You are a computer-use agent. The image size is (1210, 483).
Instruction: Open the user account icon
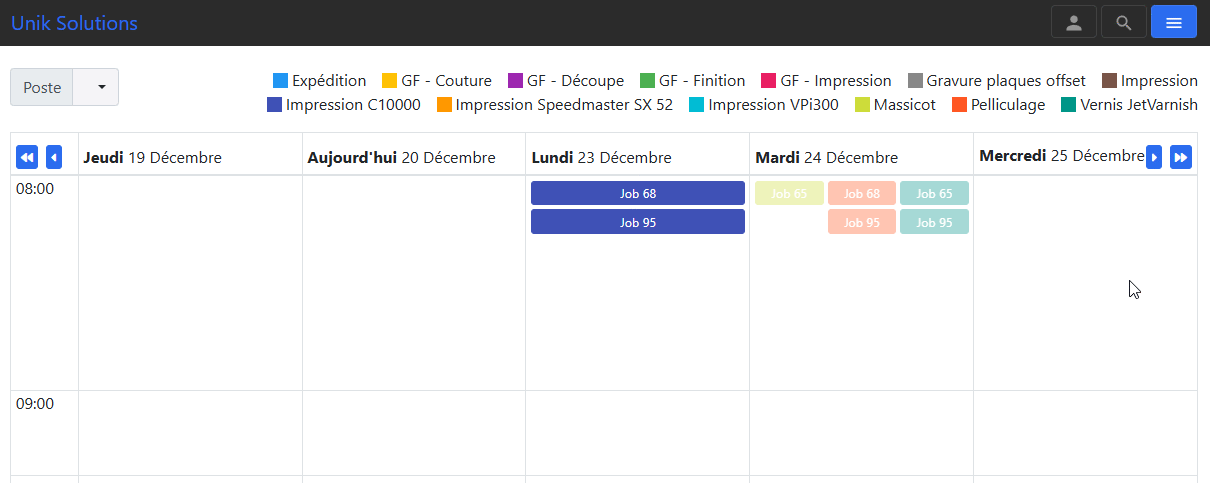pos(1074,22)
